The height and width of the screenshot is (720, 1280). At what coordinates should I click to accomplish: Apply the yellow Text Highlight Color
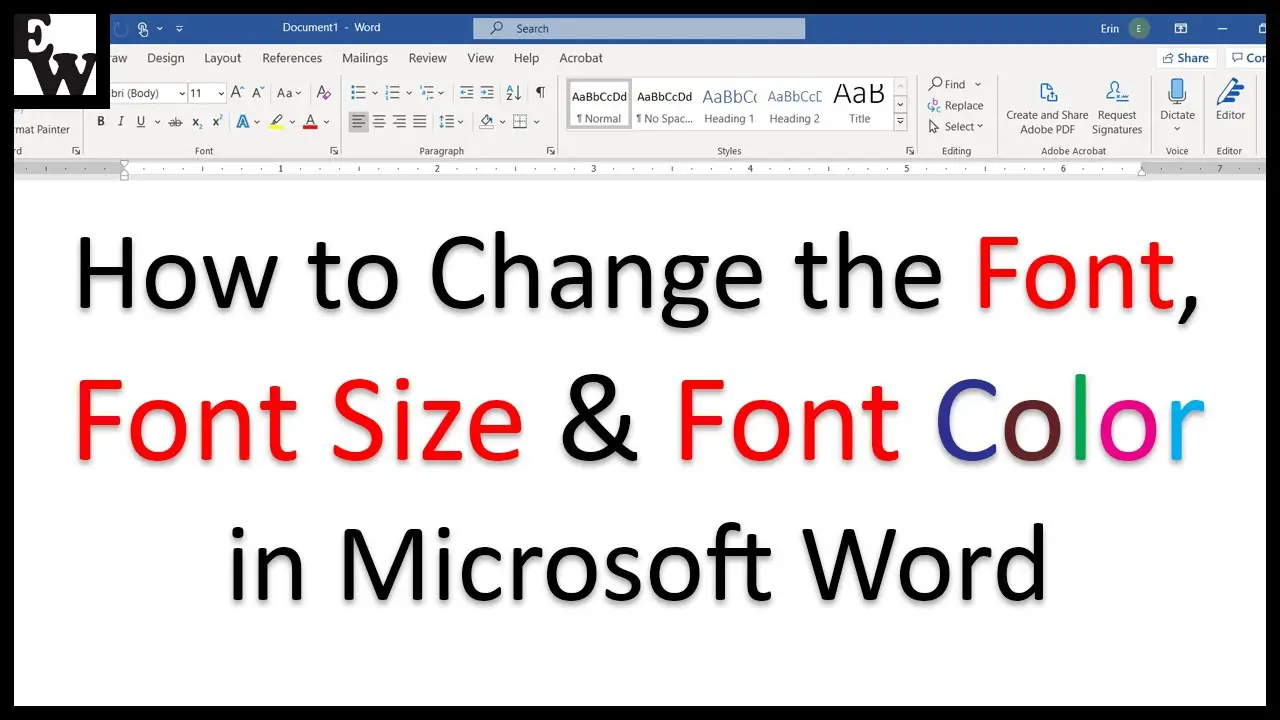tap(277, 122)
